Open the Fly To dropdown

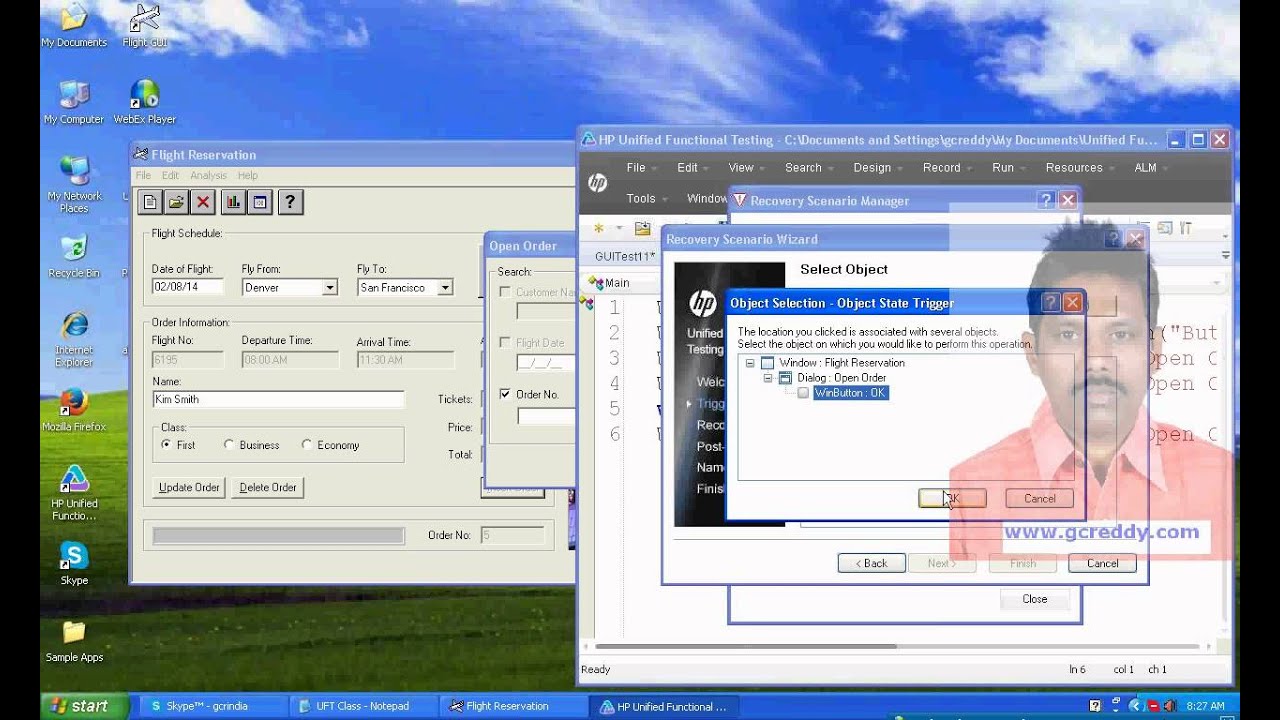click(x=445, y=288)
